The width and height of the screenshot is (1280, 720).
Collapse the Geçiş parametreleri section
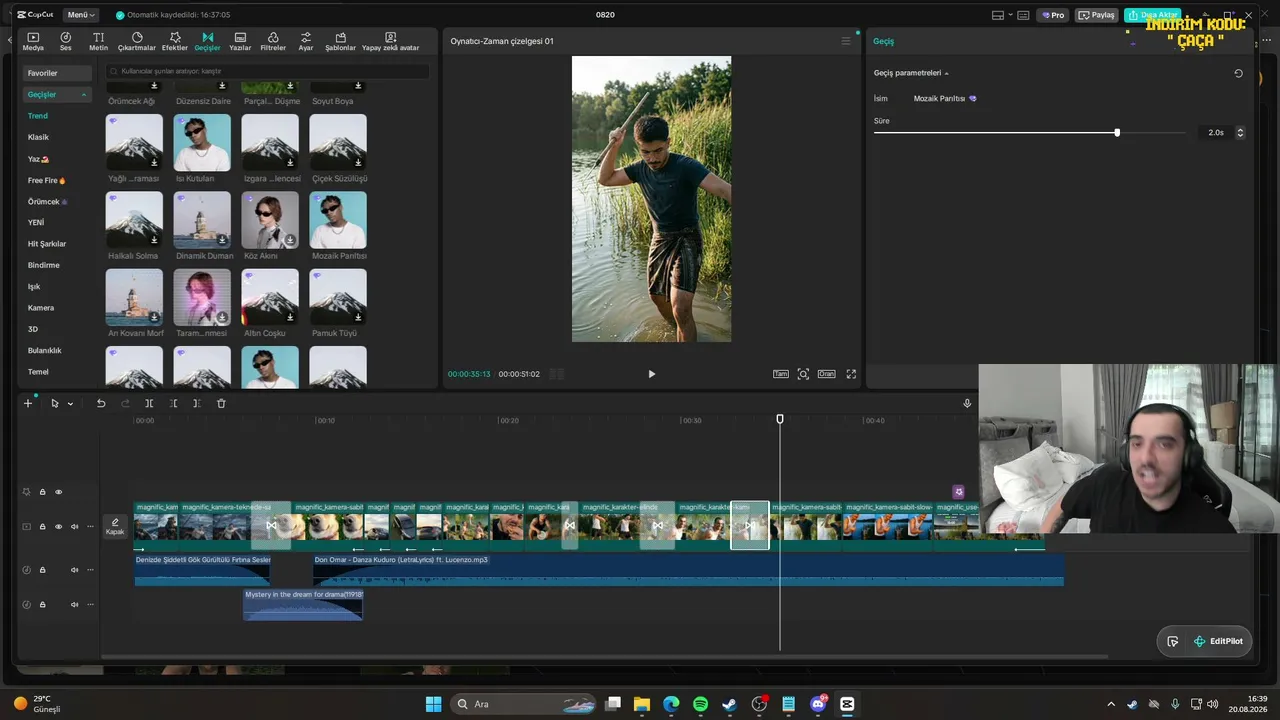tap(947, 73)
